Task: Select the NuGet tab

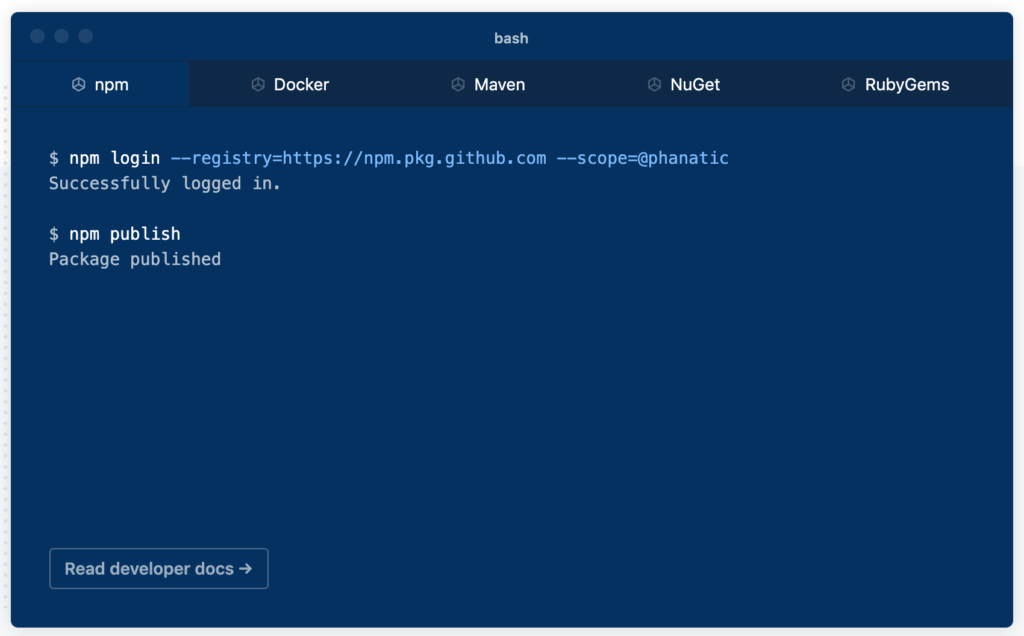Action: (x=684, y=85)
